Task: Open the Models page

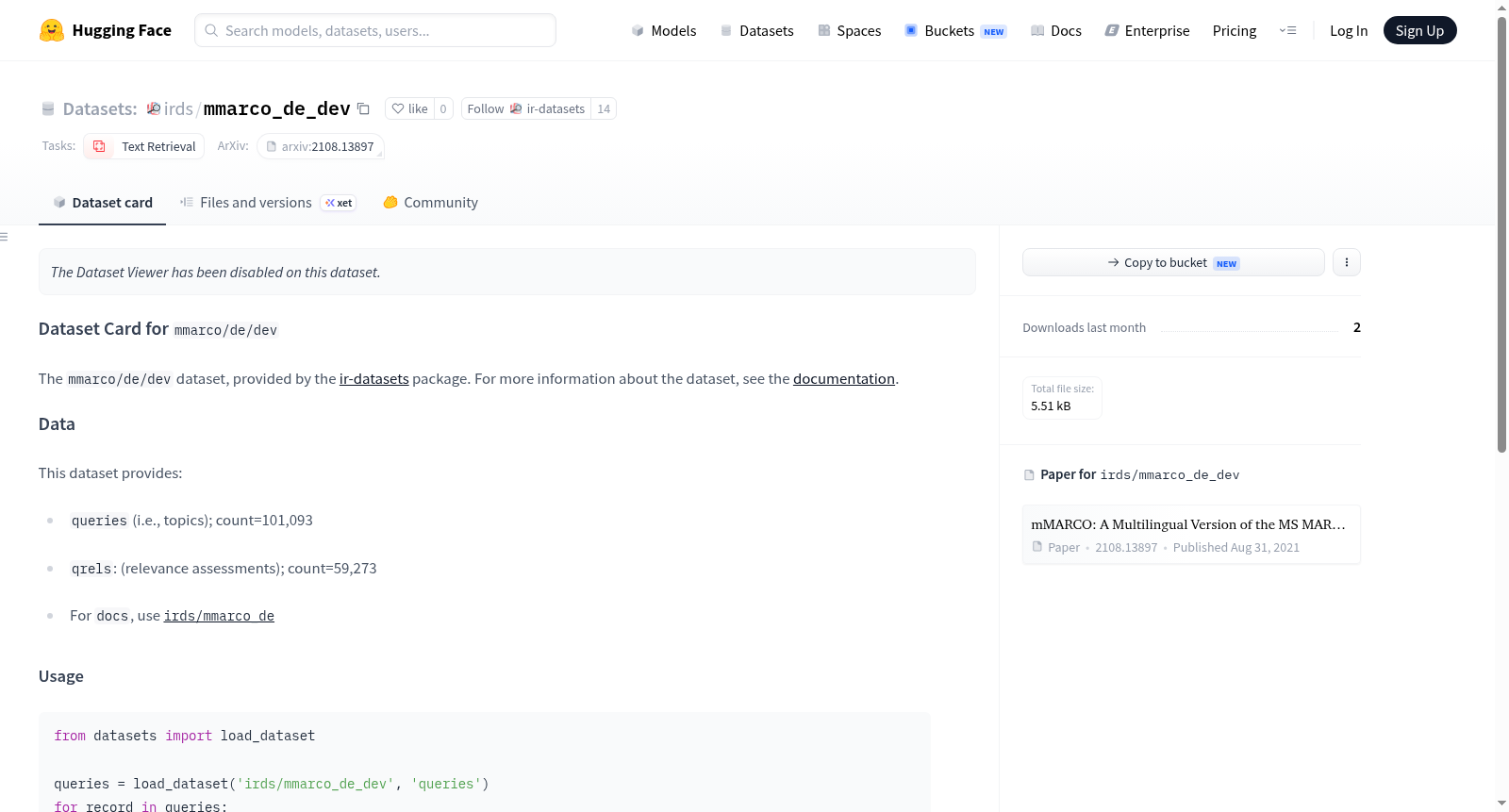Action: point(664,31)
